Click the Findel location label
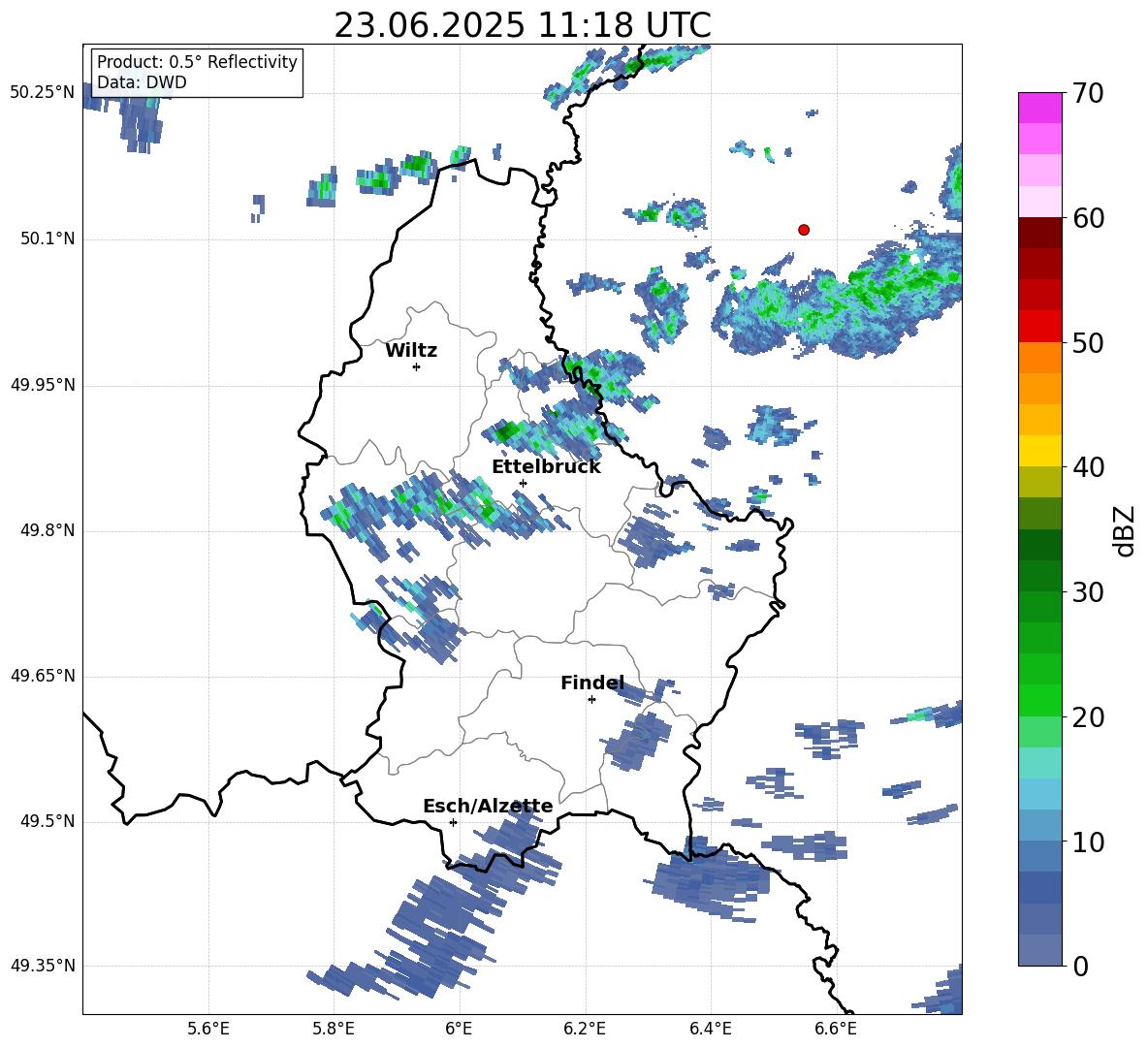 [592, 683]
